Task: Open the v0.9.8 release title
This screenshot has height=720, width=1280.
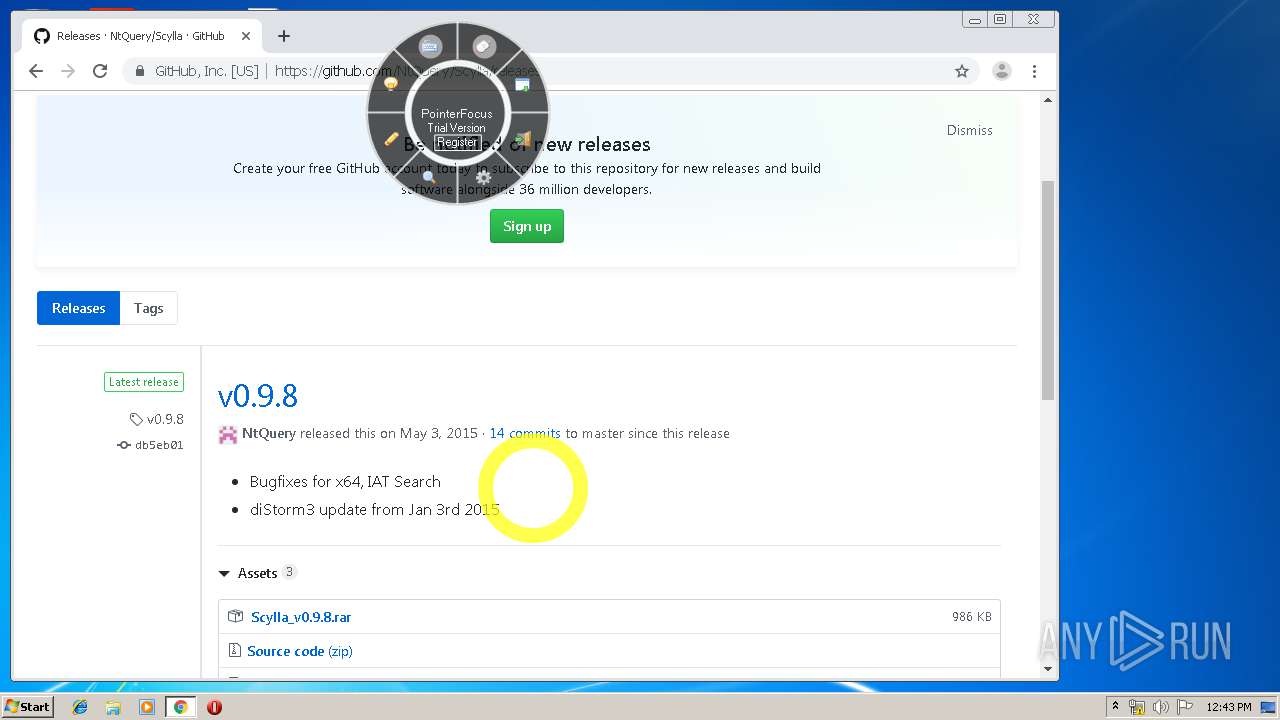Action: pos(258,396)
